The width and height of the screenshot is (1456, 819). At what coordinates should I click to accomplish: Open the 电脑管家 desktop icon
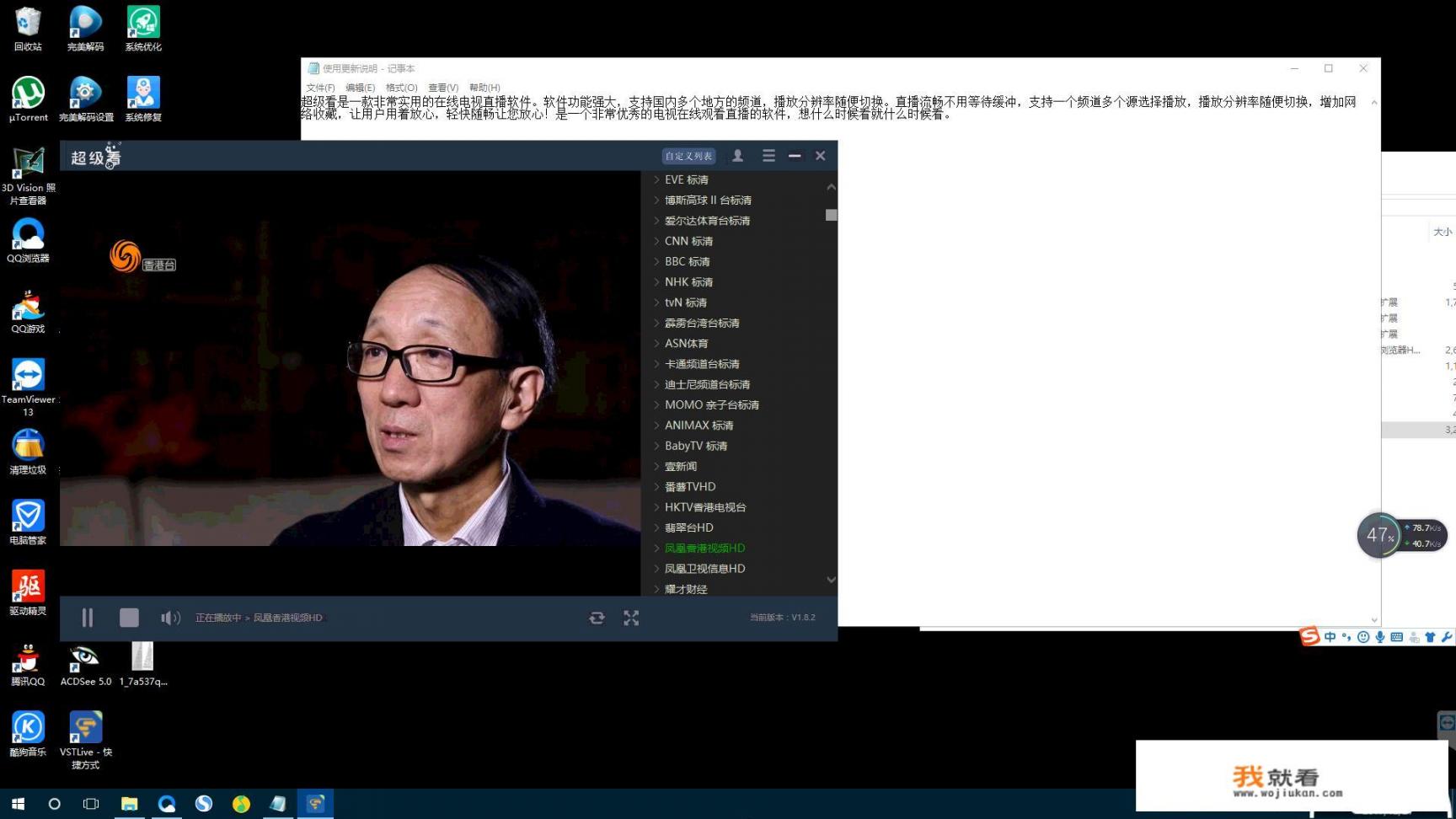[x=28, y=522]
